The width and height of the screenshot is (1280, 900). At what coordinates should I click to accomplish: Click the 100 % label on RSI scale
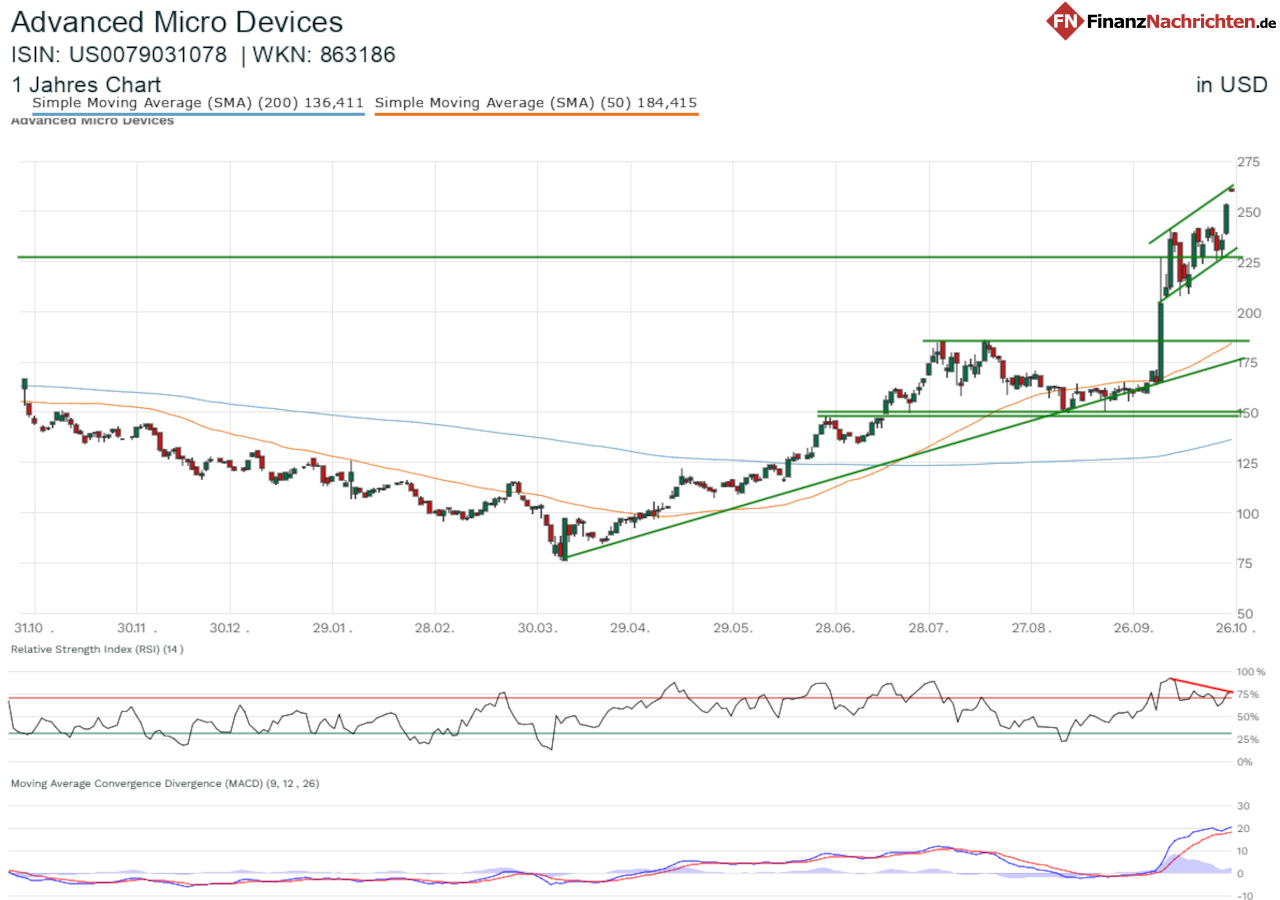point(1251,672)
